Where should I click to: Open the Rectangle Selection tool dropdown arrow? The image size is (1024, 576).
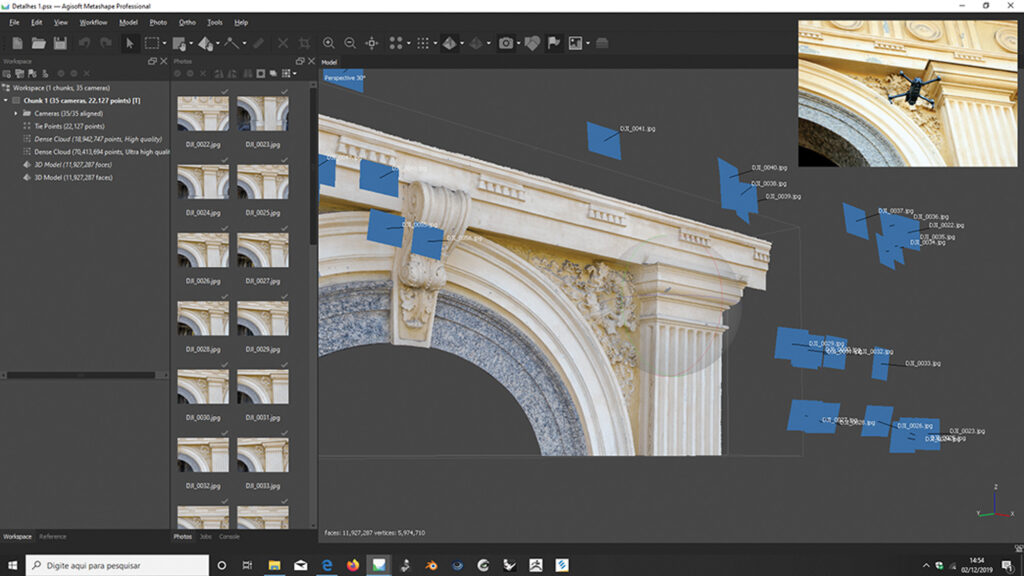pyautogui.click(x=164, y=44)
